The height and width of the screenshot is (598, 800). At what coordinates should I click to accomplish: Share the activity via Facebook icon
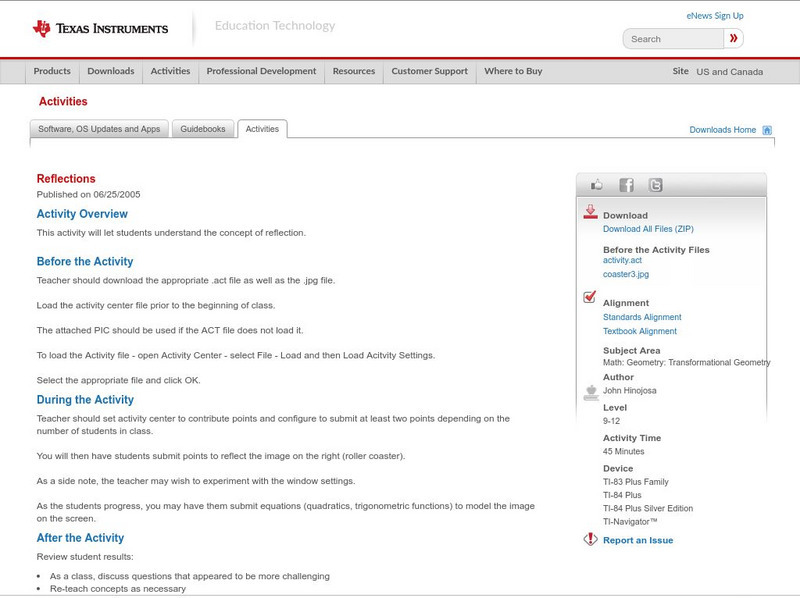point(626,185)
